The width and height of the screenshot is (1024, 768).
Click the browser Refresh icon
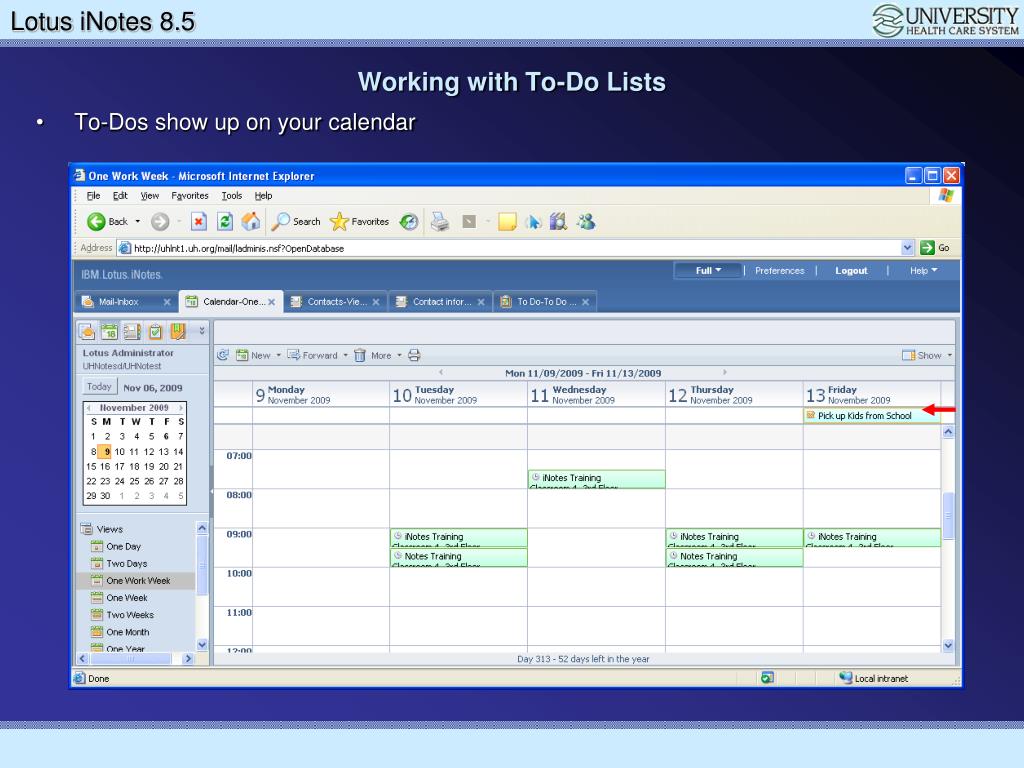pyautogui.click(x=225, y=222)
